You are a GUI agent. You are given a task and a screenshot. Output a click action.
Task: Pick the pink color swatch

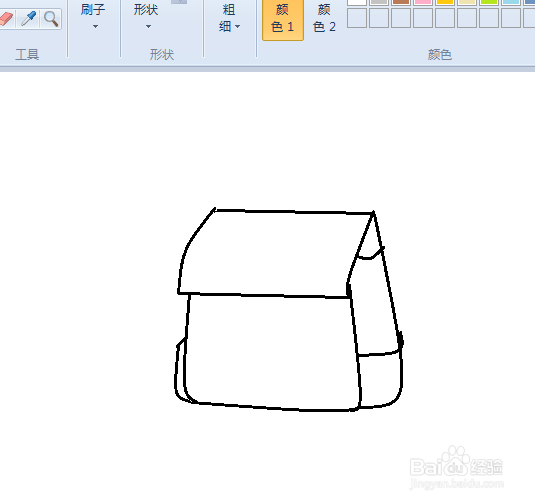pos(423,2)
